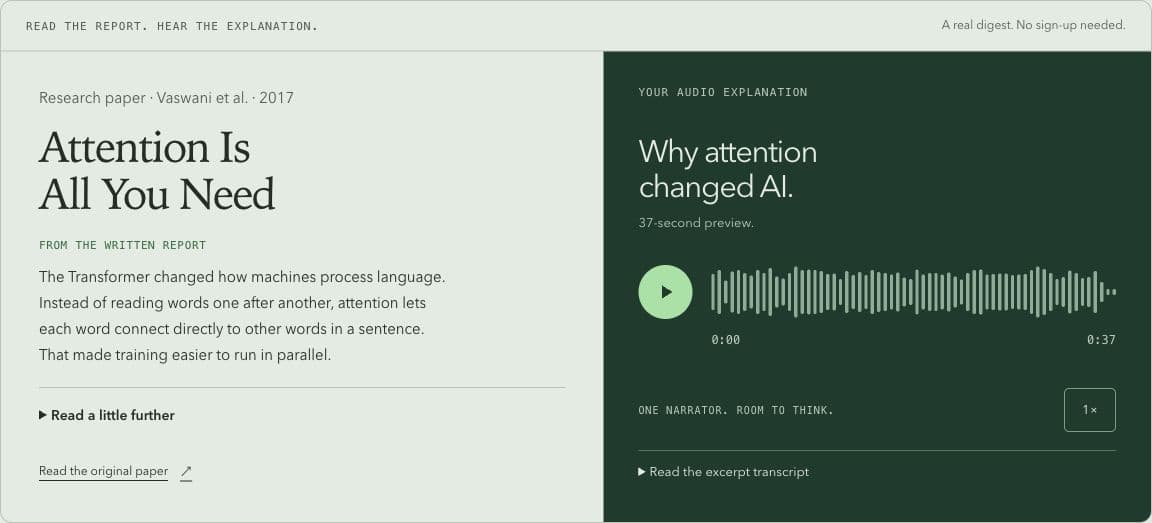Screen dimensions: 1152x523
Task: Click the 'Why attention changed AI.' heading
Action: tap(727, 170)
